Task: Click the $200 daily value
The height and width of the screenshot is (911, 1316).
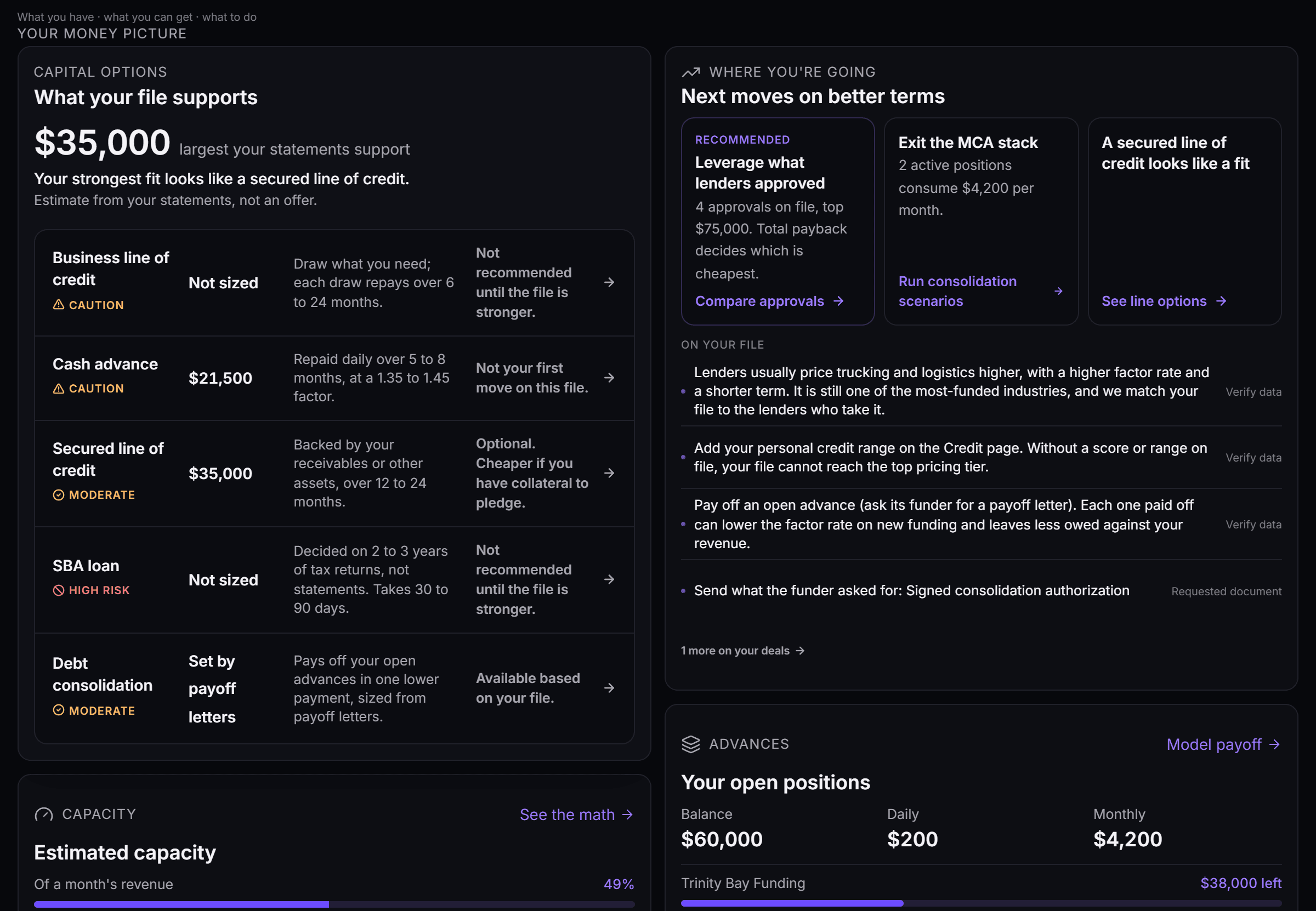Action: [912, 839]
